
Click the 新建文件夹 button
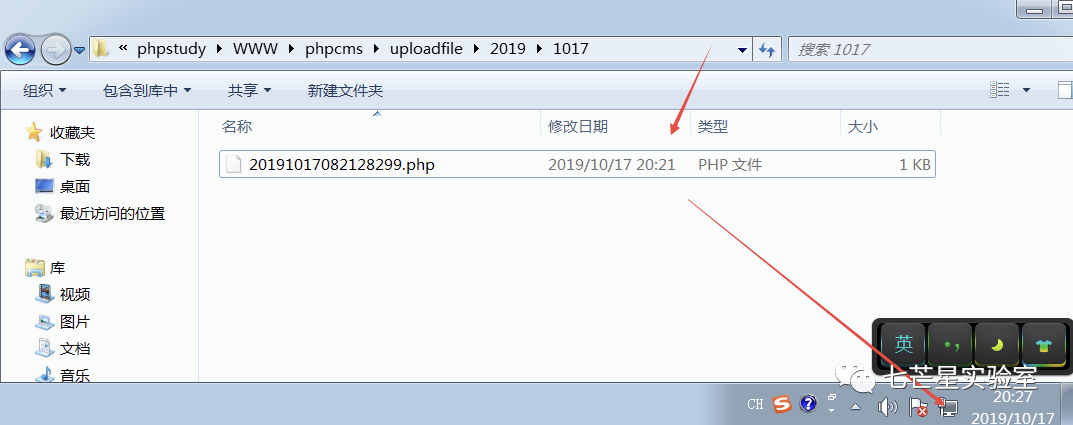345,90
